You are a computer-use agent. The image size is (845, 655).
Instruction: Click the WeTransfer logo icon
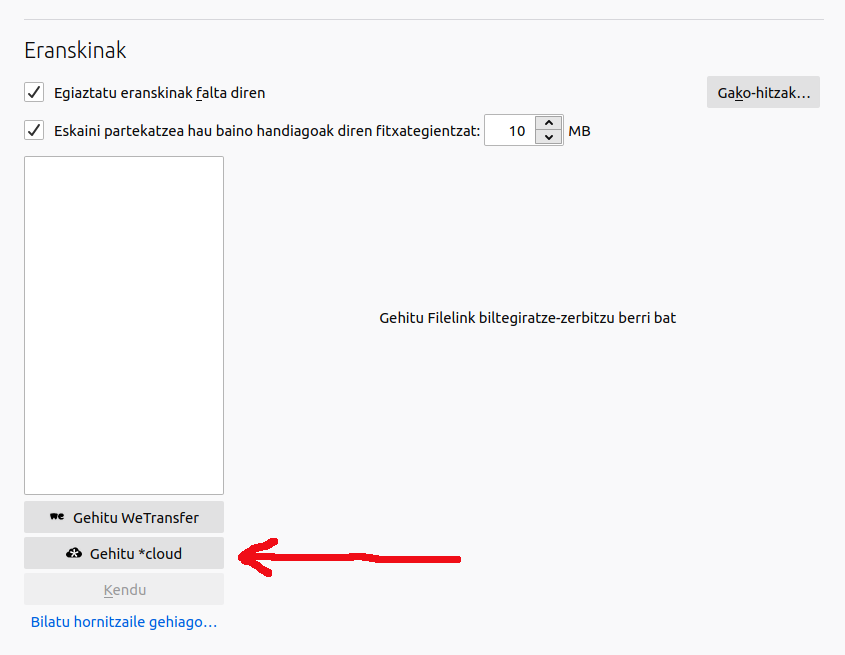(x=57, y=517)
